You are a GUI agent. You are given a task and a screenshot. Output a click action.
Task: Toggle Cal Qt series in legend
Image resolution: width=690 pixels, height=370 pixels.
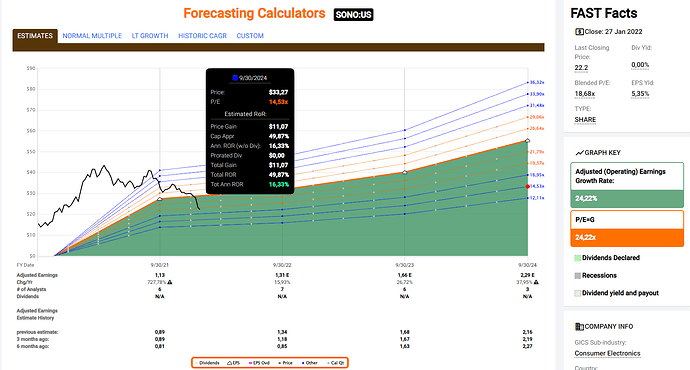click(x=336, y=363)
